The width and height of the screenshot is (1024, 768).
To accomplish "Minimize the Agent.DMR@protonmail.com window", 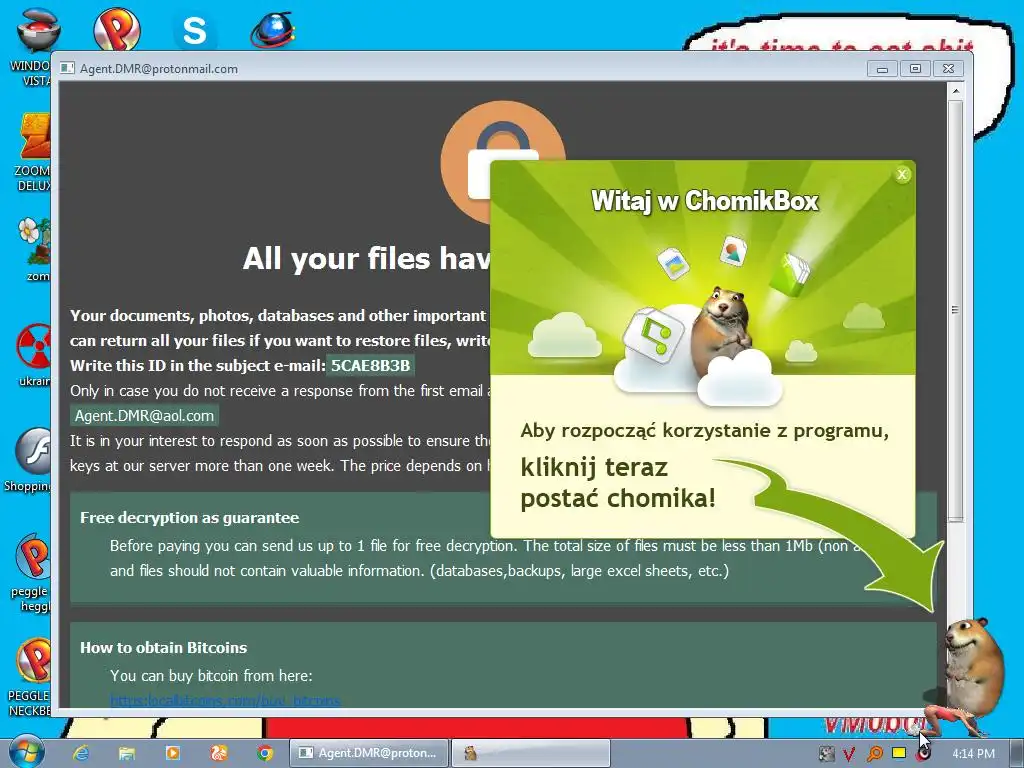I will 882,69.
